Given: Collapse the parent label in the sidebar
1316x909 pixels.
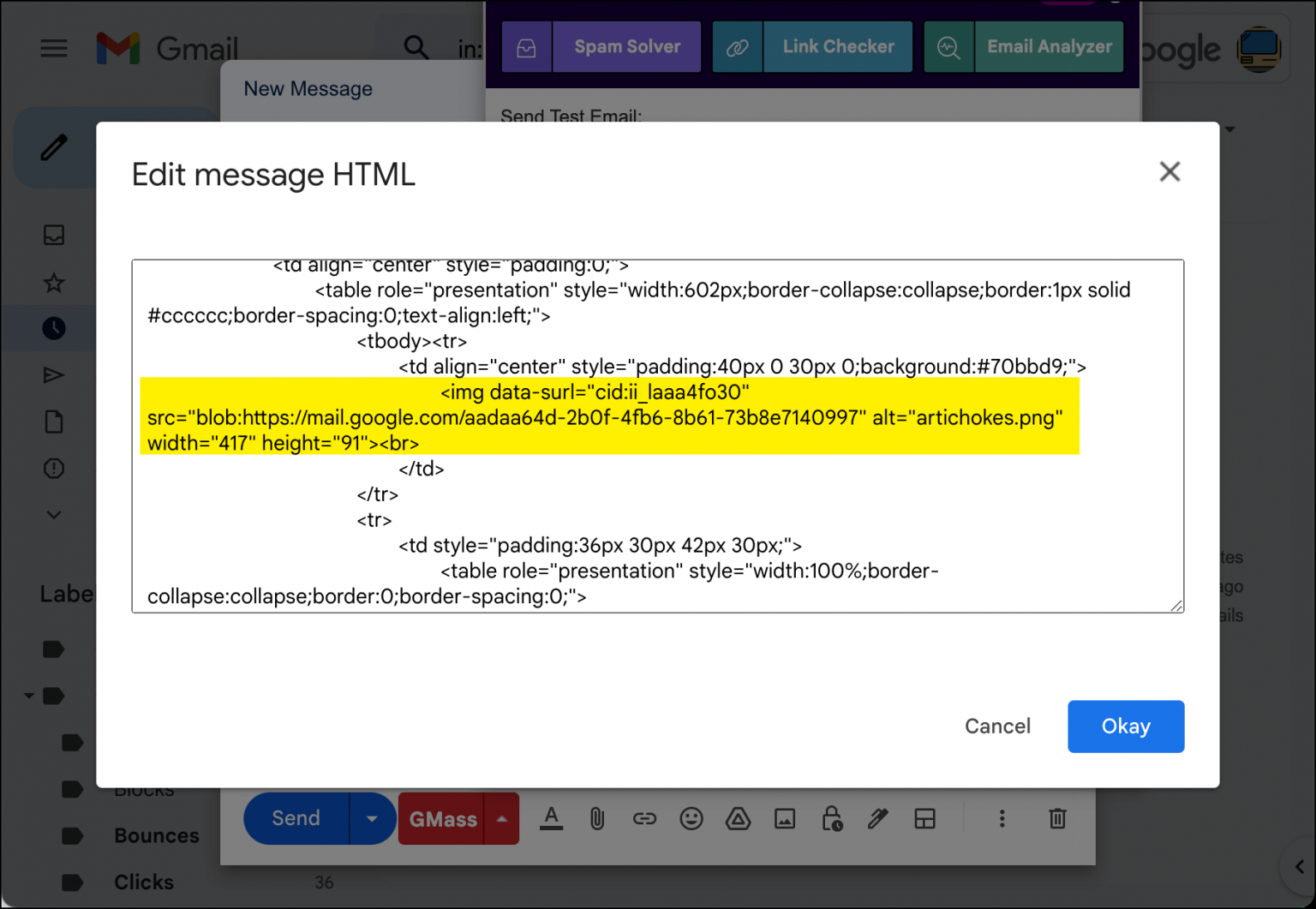Looking at the screenshot, I should tap(28, 695).
